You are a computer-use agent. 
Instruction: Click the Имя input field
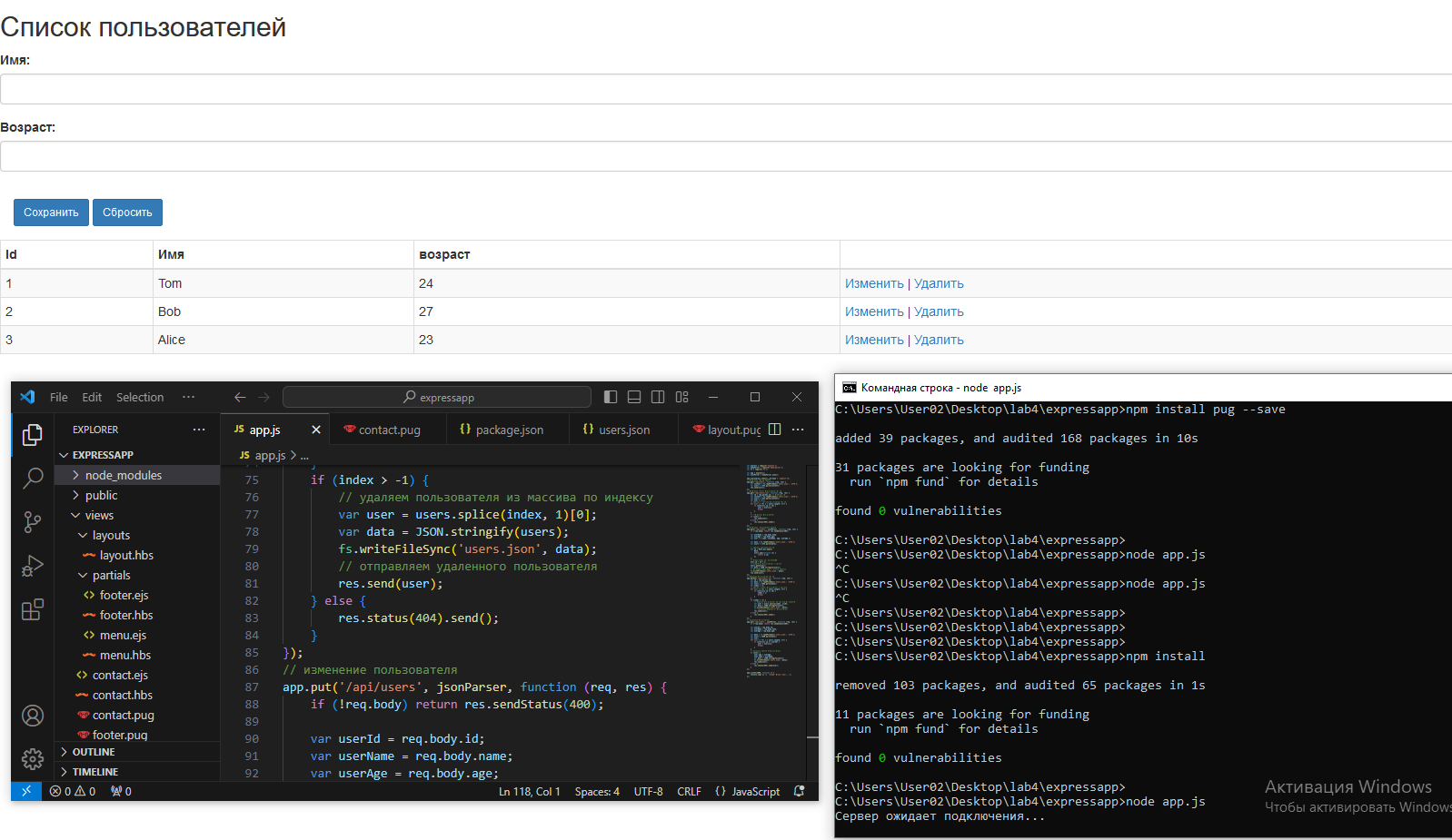tap(726, 89)
